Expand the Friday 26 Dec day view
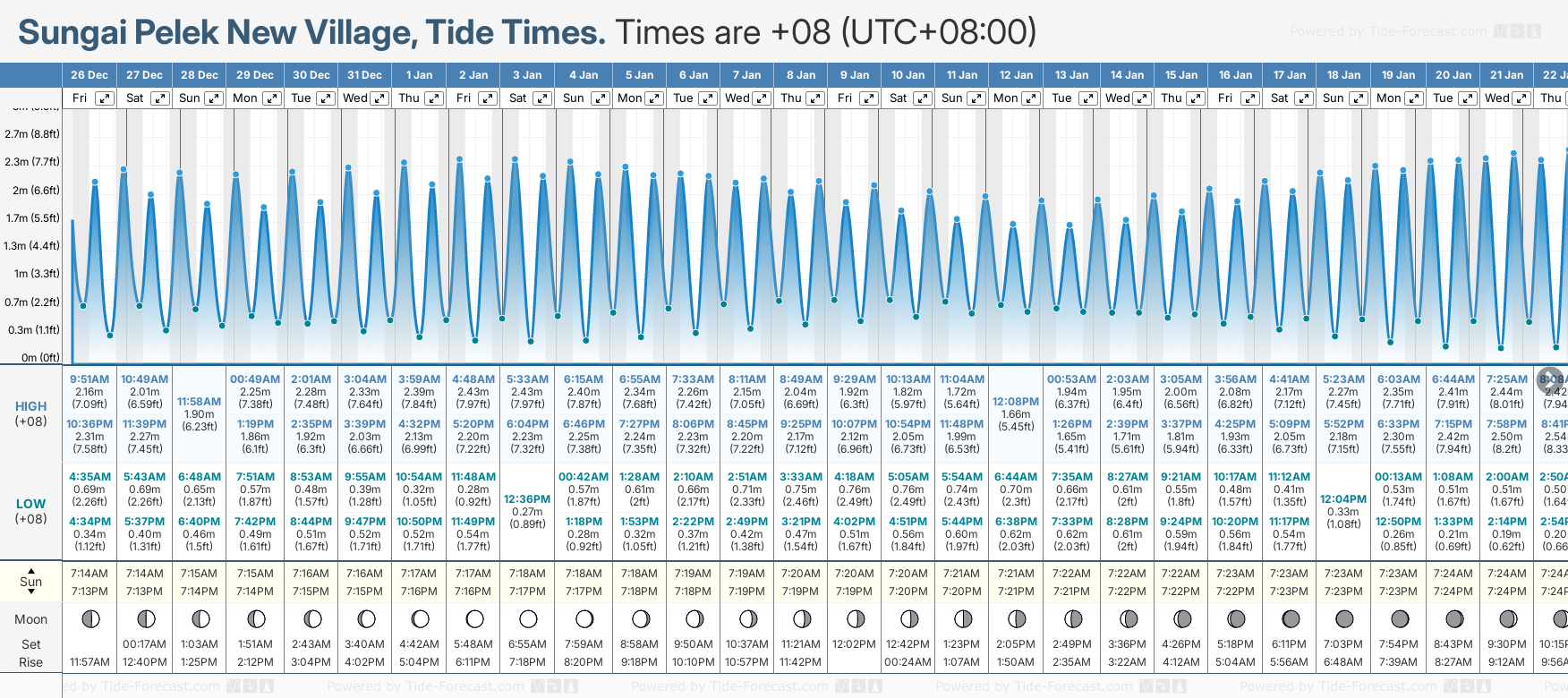This screenshot has height=698, width=1568. (x=105, y=98)
